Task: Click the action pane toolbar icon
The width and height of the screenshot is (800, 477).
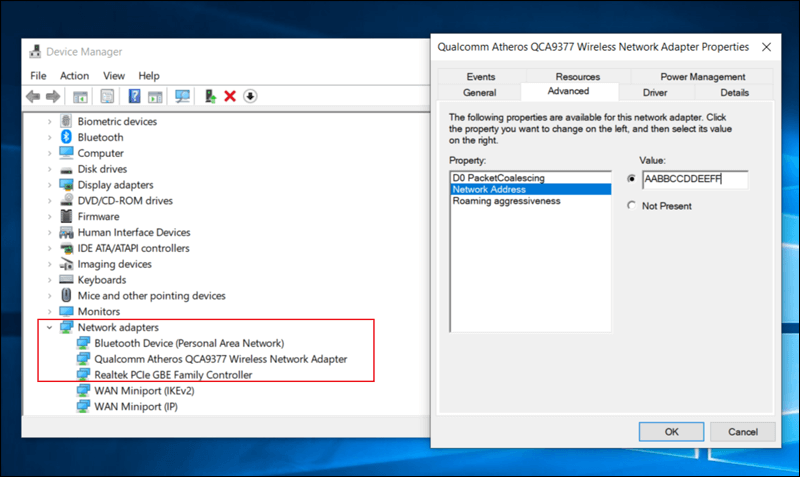Action: tap(155, 96)
